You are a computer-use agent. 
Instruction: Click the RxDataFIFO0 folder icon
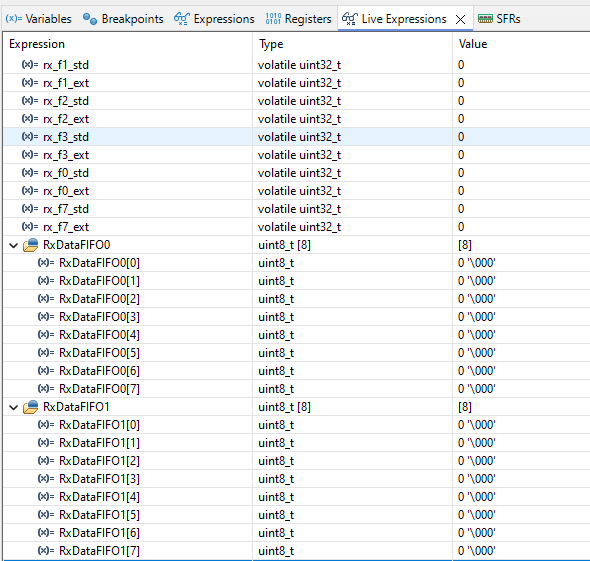click(x=30, y=245)
